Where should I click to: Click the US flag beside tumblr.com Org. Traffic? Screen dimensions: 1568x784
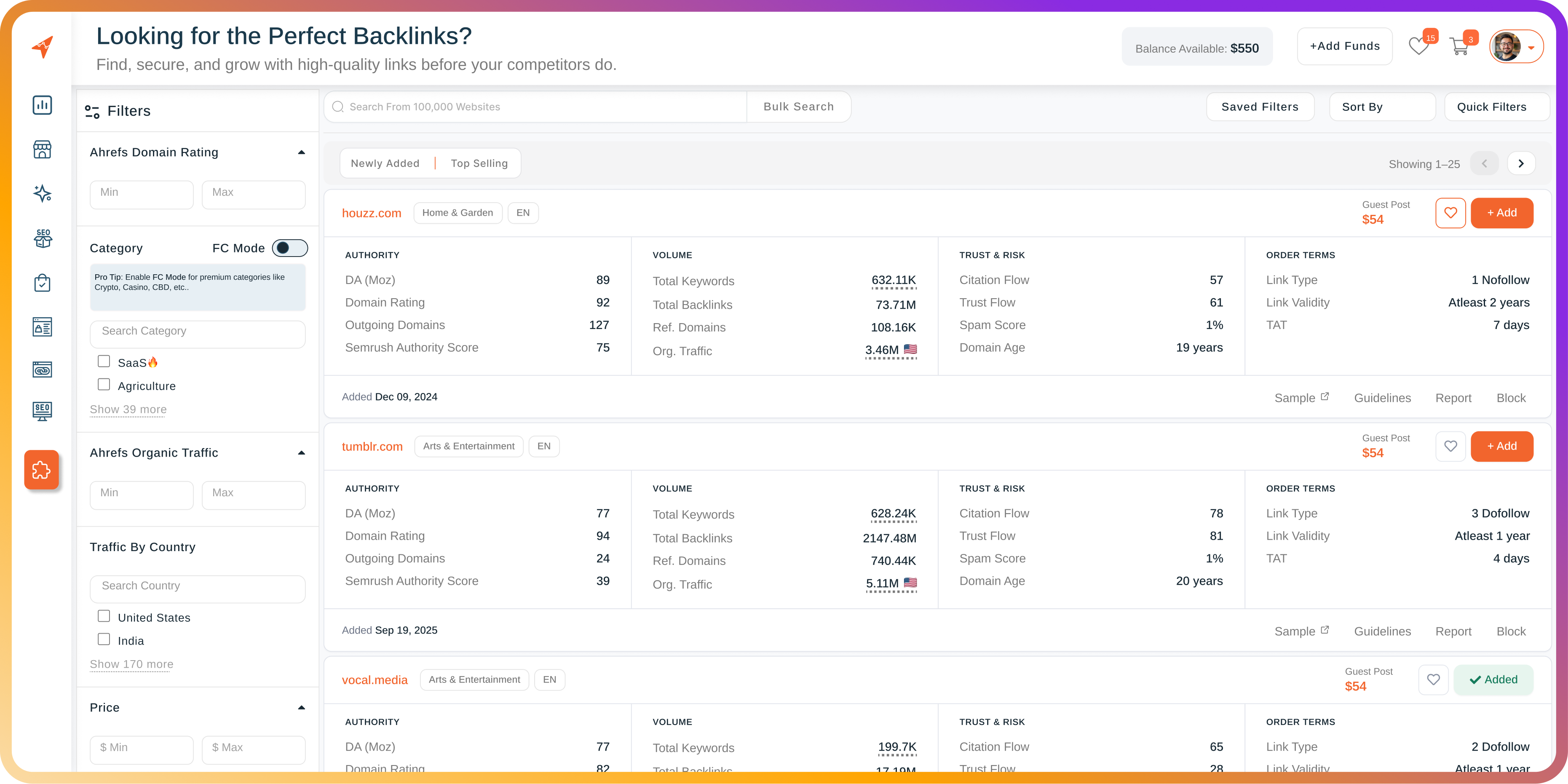910,583
